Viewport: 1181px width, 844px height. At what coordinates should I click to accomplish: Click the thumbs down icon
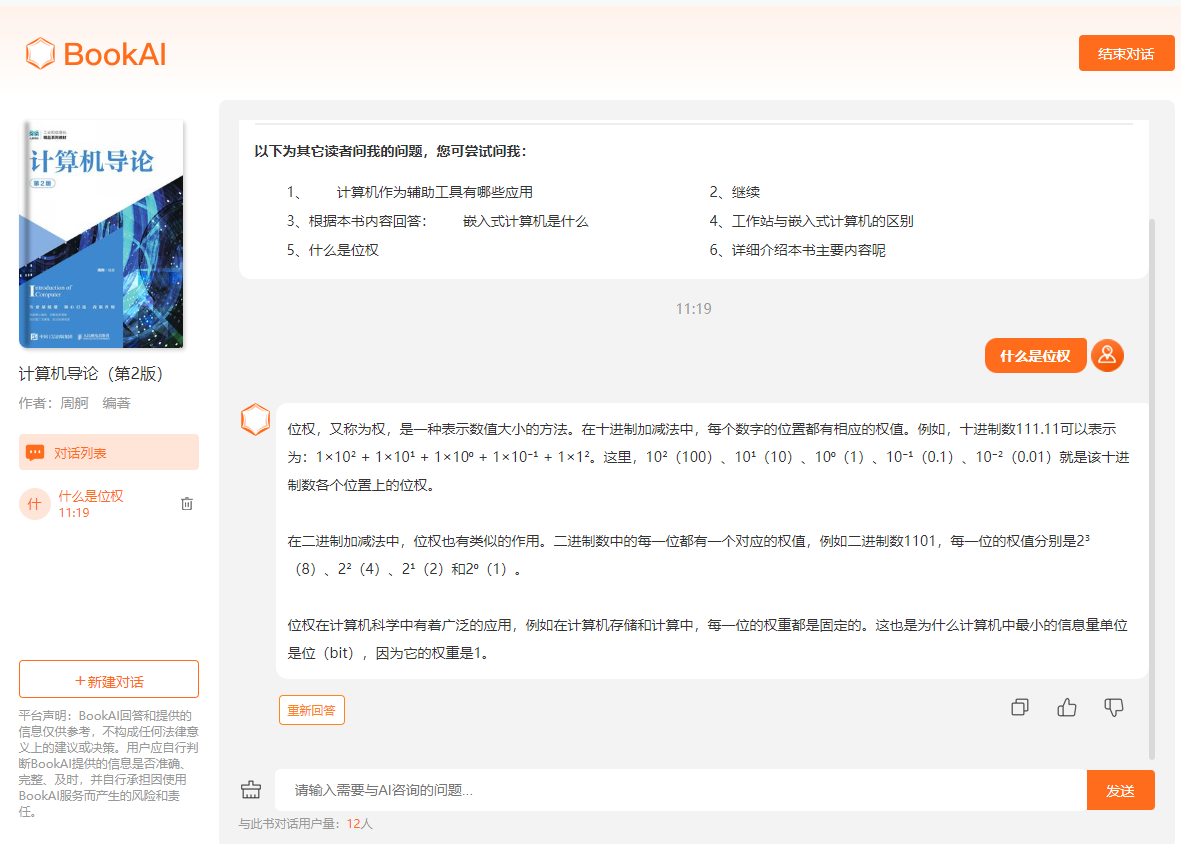tap(1113, 708)
